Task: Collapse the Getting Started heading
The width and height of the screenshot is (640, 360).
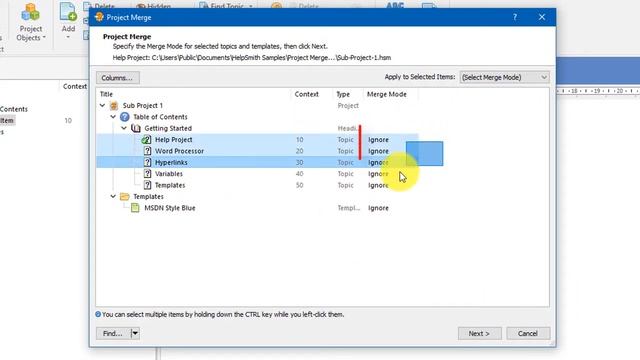Action: 124,129
